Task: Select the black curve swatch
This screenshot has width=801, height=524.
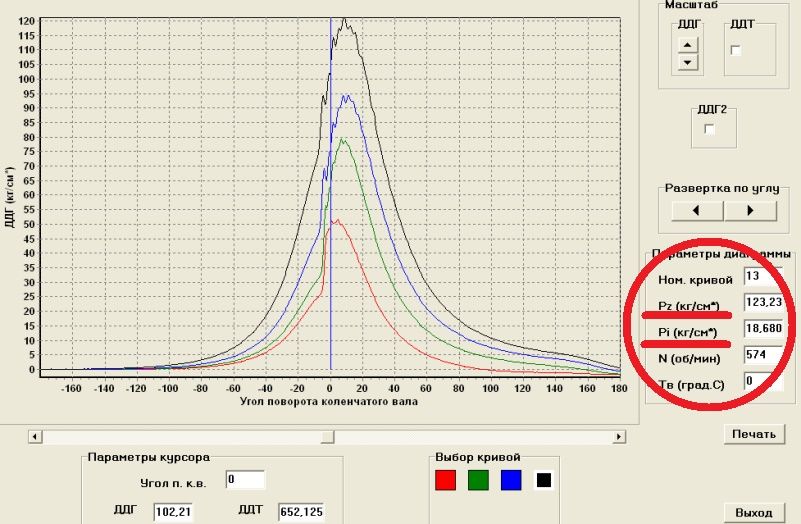Action: point(542,480)
